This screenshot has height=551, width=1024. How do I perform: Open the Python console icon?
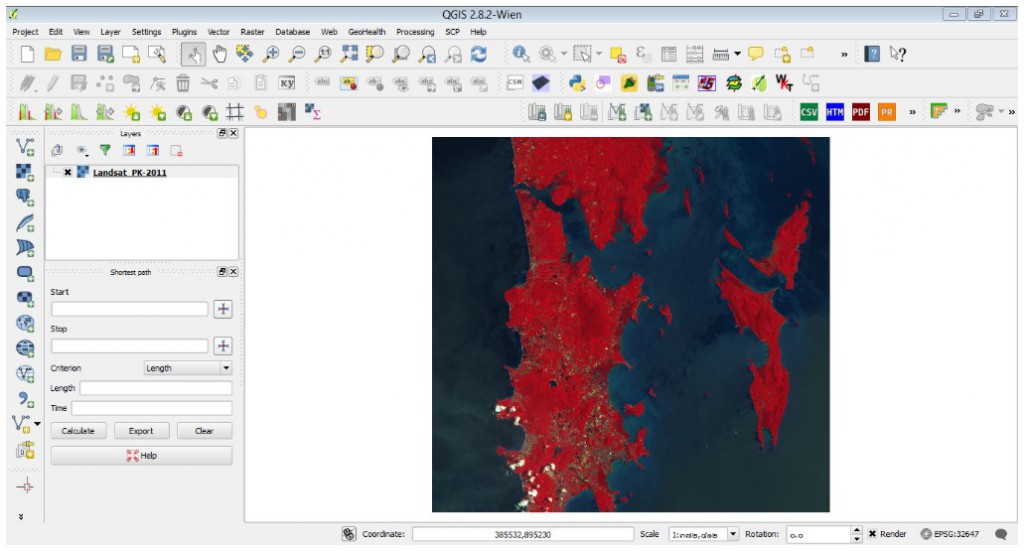(x=577, y=83)
